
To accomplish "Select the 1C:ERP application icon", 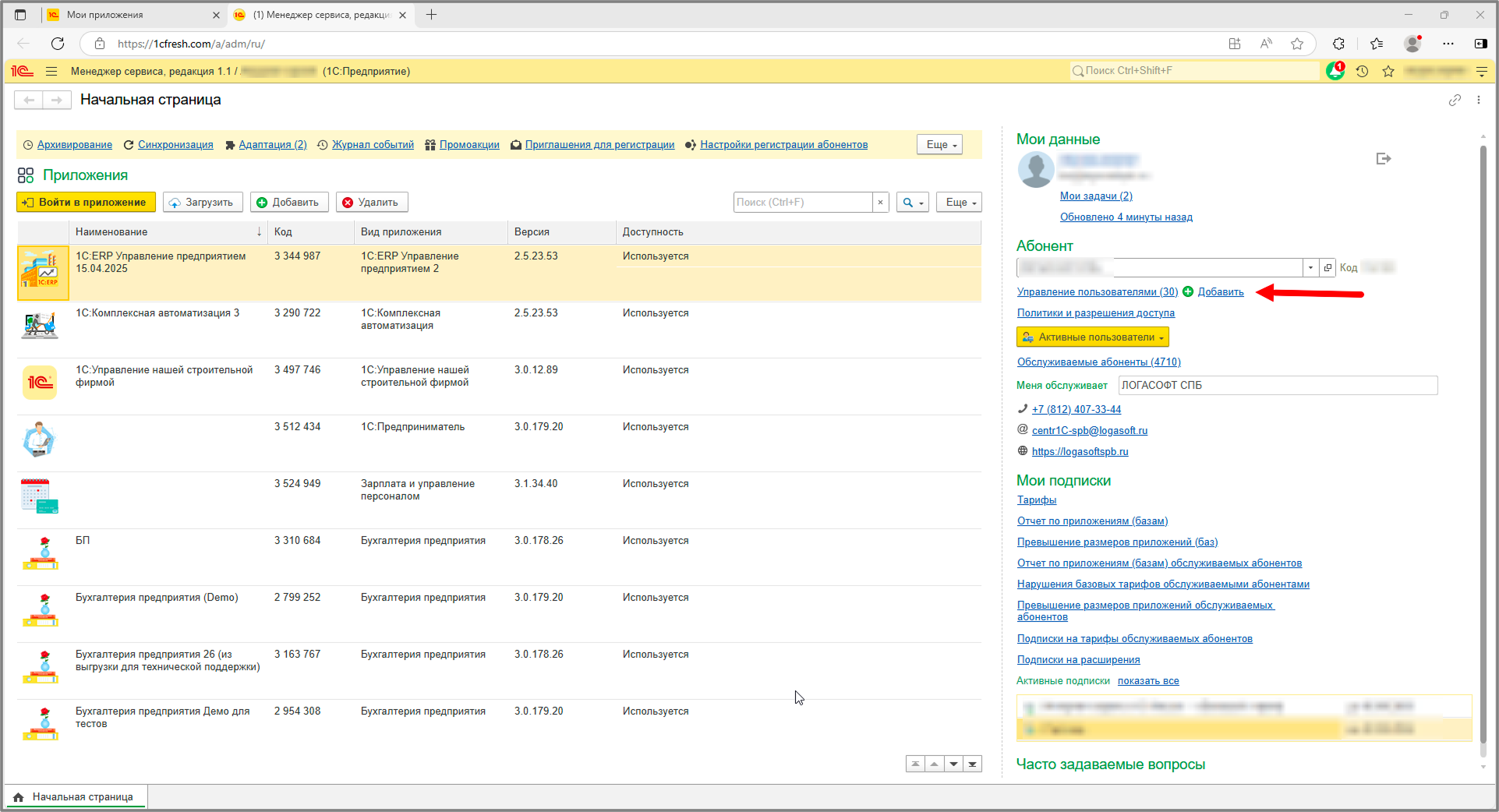I will (x=42, y=273).
